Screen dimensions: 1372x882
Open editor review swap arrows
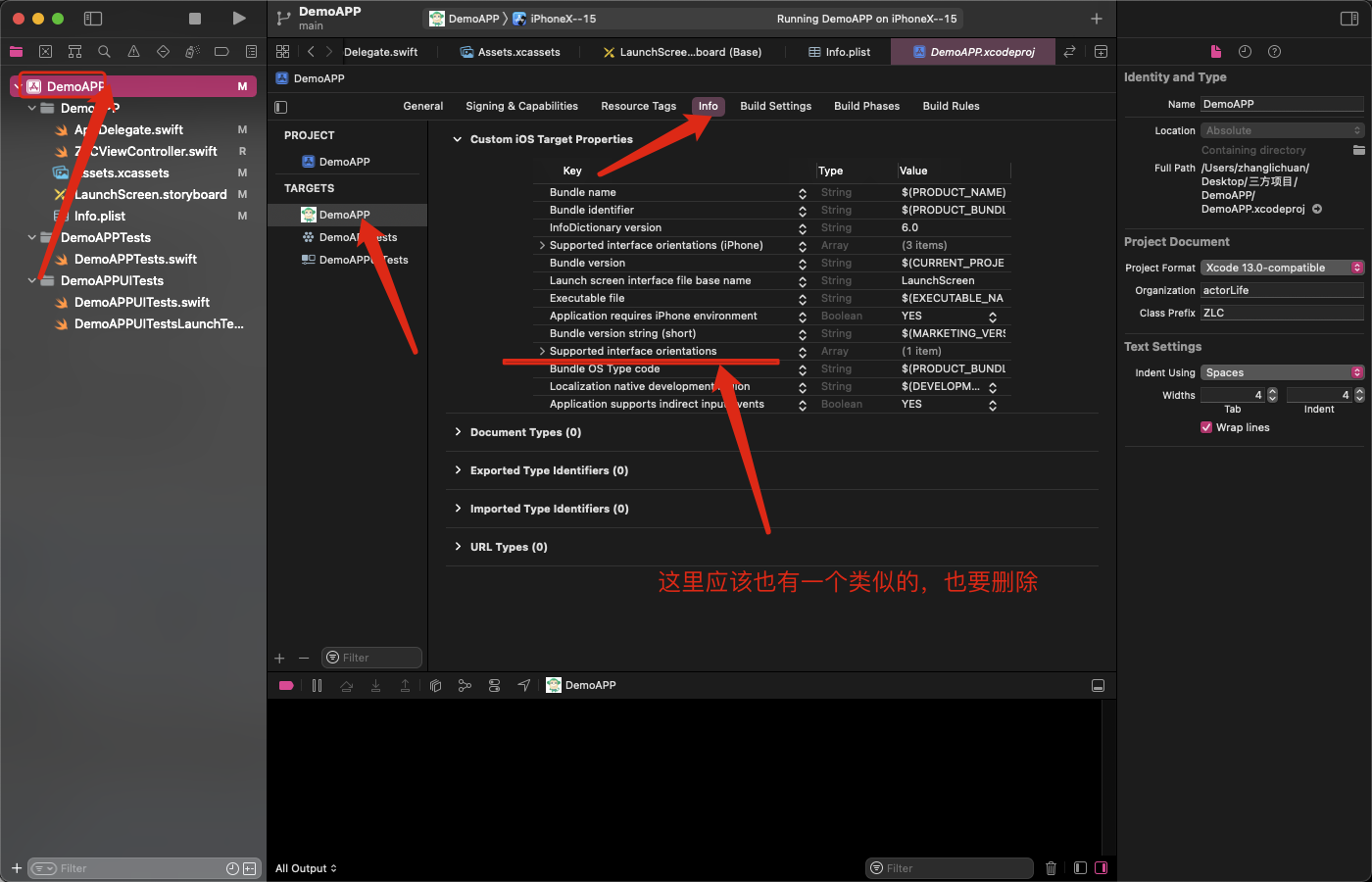point(1069,52)
